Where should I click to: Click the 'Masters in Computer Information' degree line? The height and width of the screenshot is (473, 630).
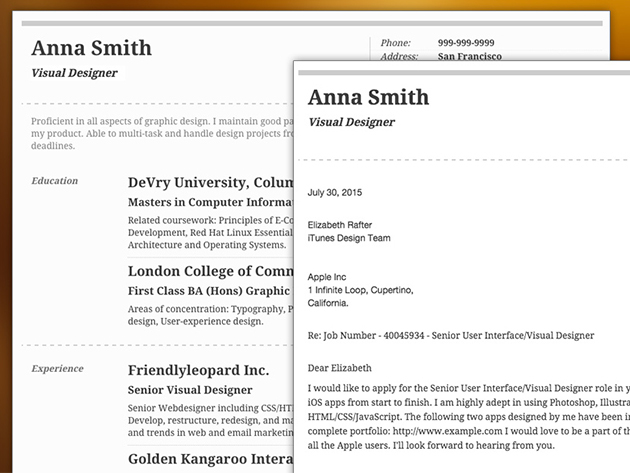click(211, 202)
